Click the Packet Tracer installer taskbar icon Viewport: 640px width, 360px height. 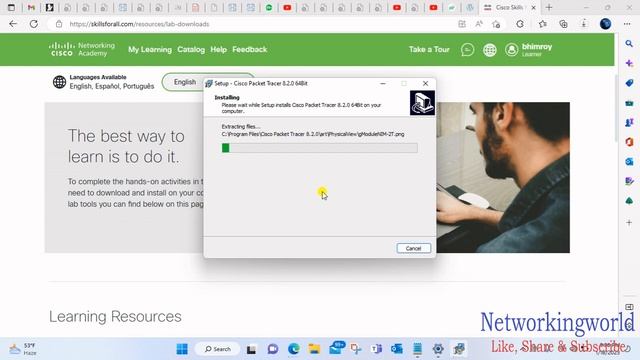coord(459,349)
